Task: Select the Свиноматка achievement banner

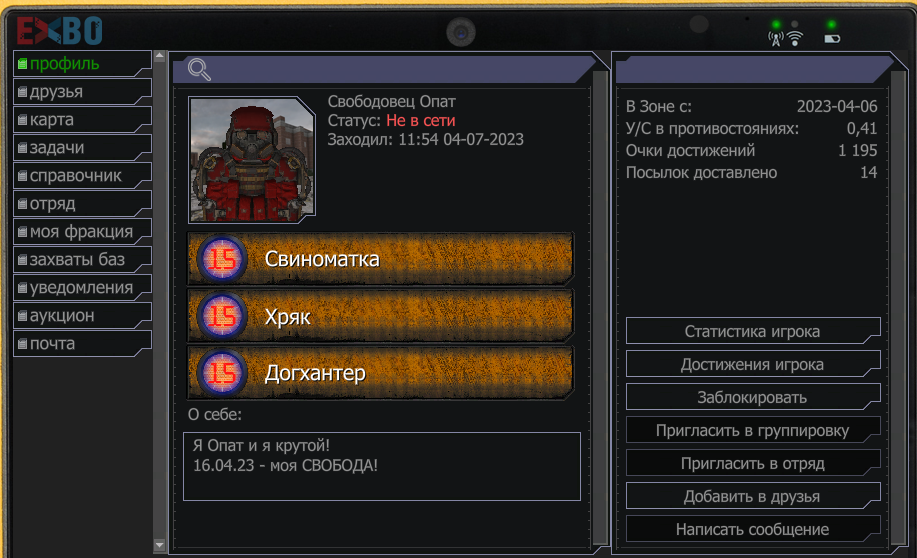Action: tap(381, 259)
